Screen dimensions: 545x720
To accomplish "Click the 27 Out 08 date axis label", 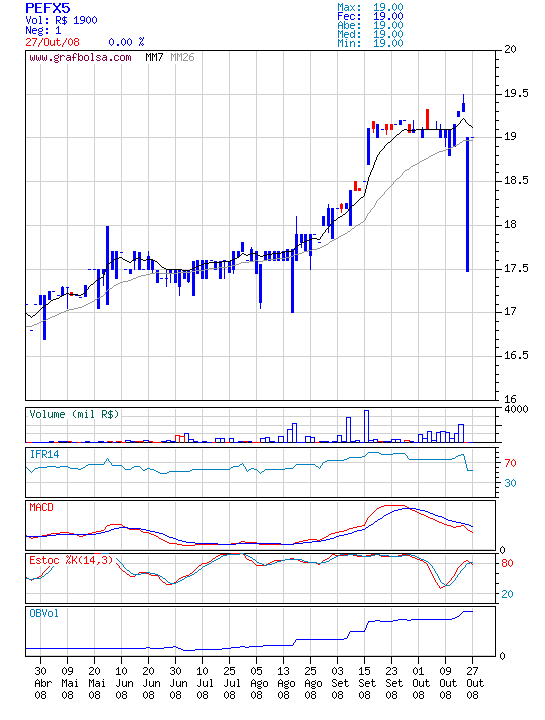I will tap(472, 683).
